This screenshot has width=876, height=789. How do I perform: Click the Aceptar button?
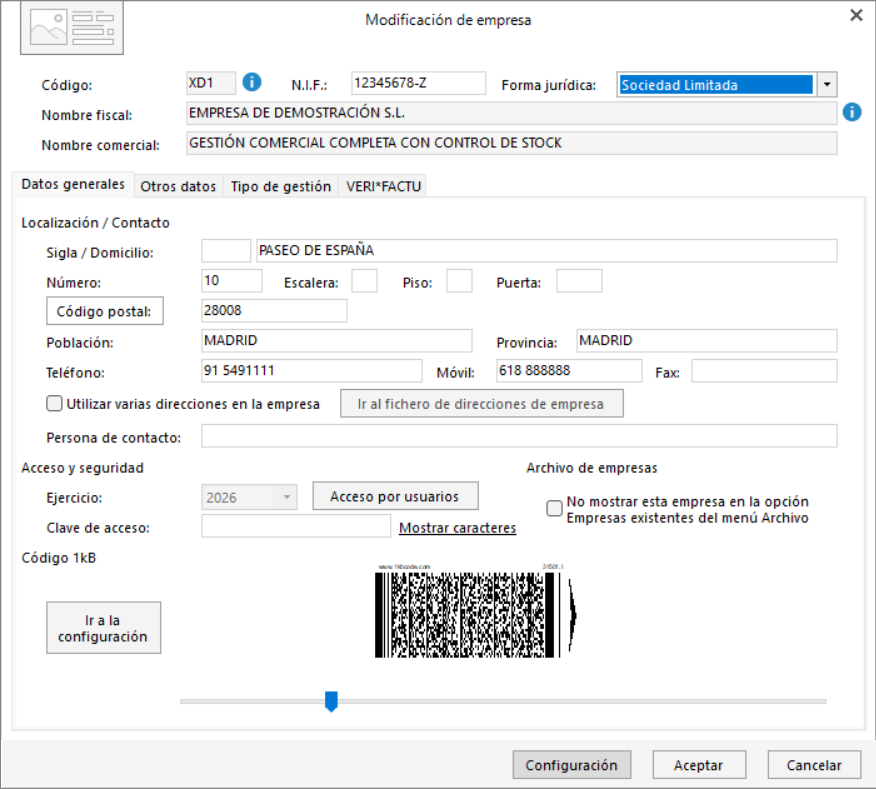click(699, 764)
